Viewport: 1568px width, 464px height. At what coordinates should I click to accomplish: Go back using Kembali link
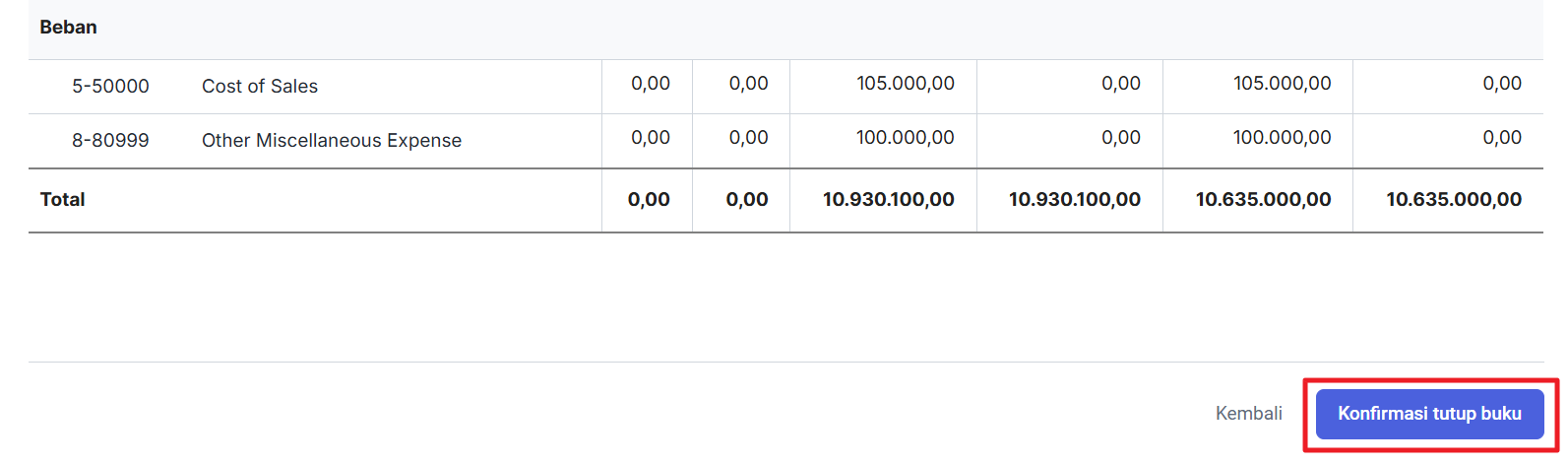pos(1248,414)
